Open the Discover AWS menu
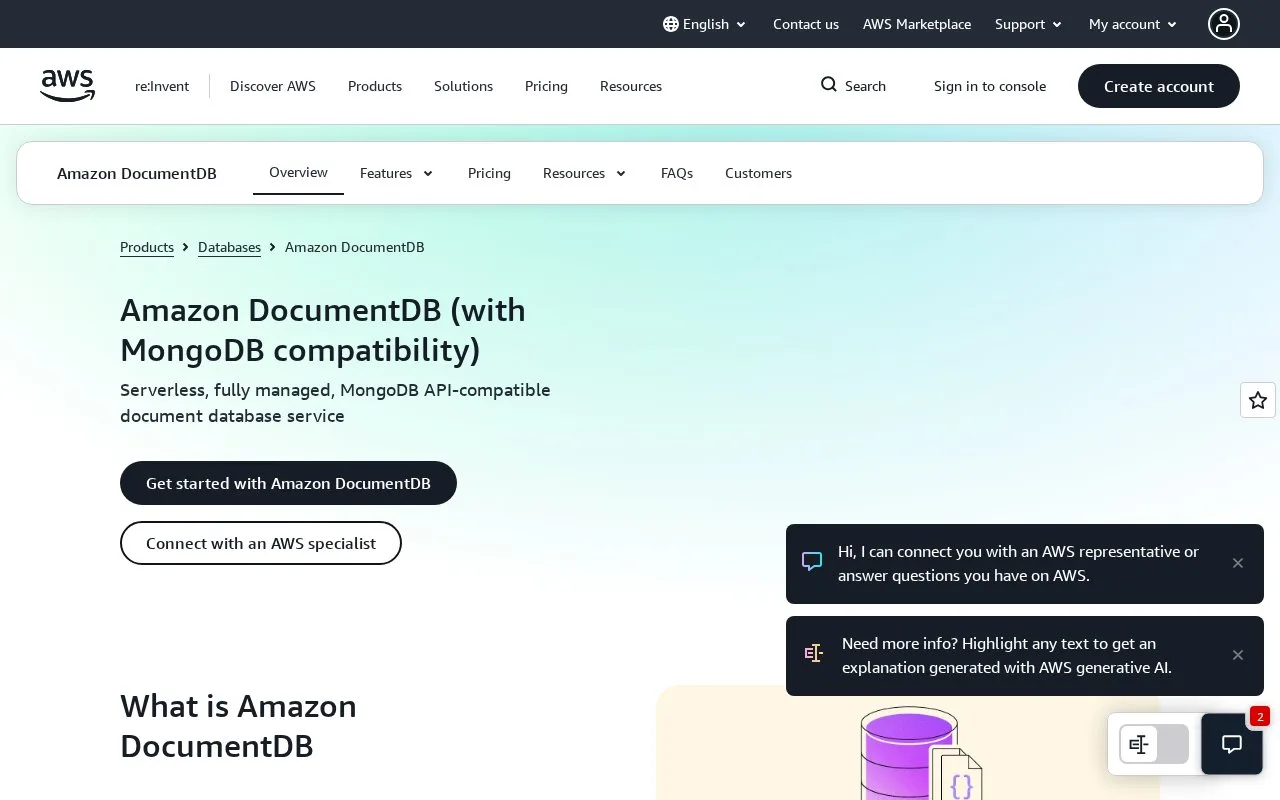This screenshot has width=1280, height=800. tap(273, 86)
